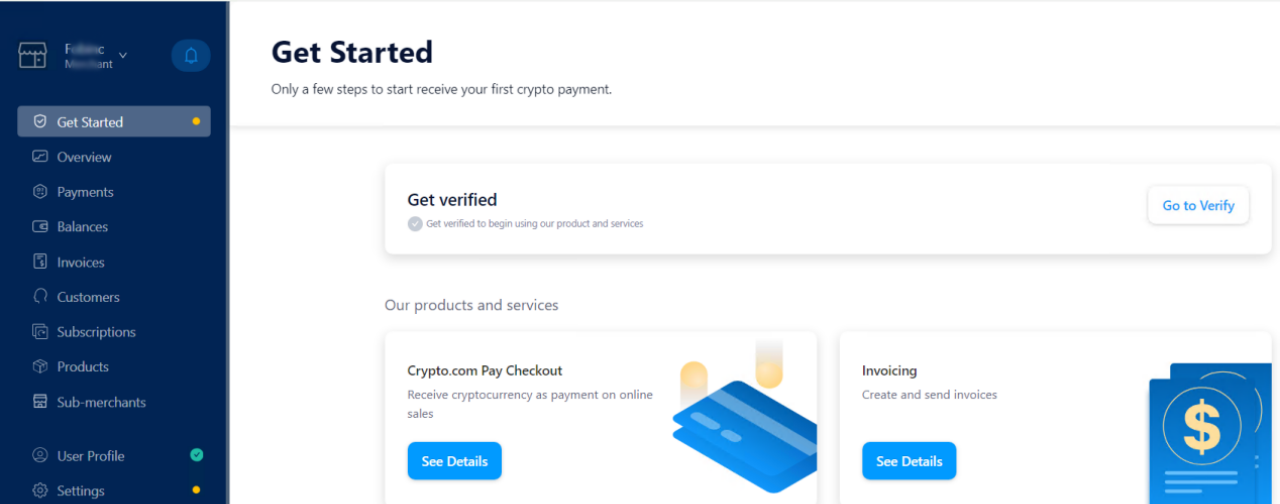
Task: Click the Get verified check circle
Action: (415, 224)
